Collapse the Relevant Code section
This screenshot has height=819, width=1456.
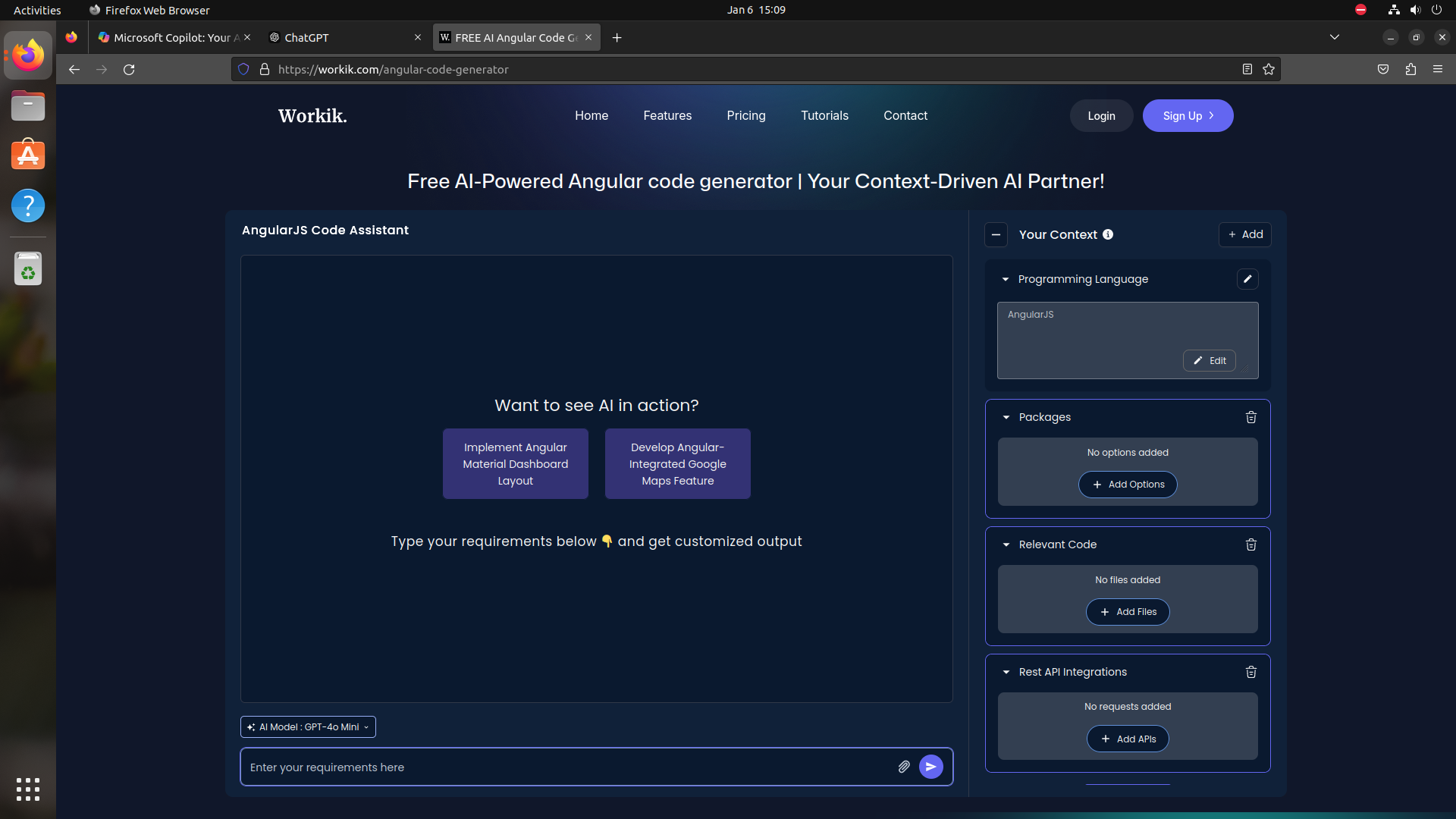(x=1006, y=544)
